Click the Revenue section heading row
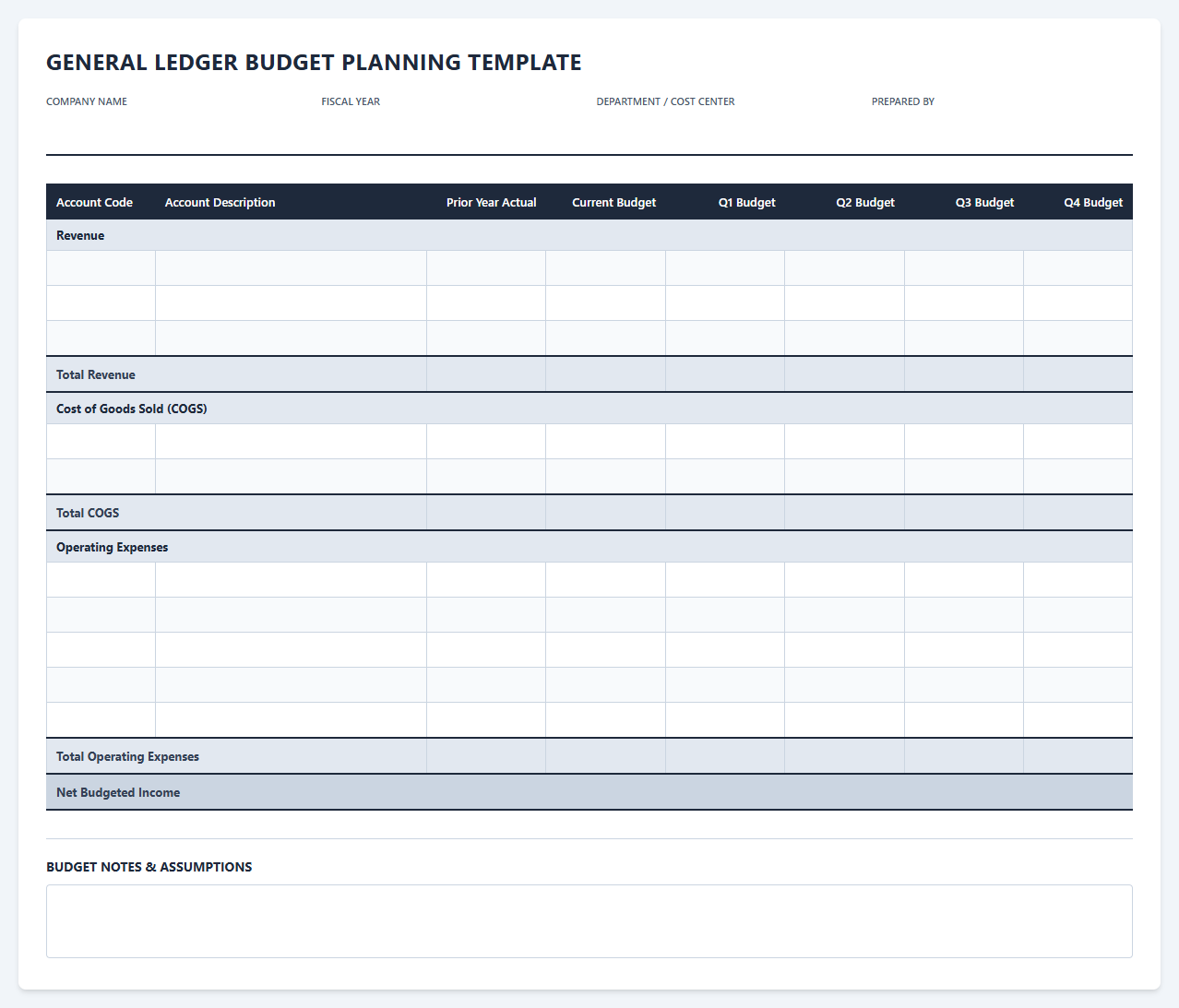This screenshot has height=1008, width=1179. click(x=589, y=235)
